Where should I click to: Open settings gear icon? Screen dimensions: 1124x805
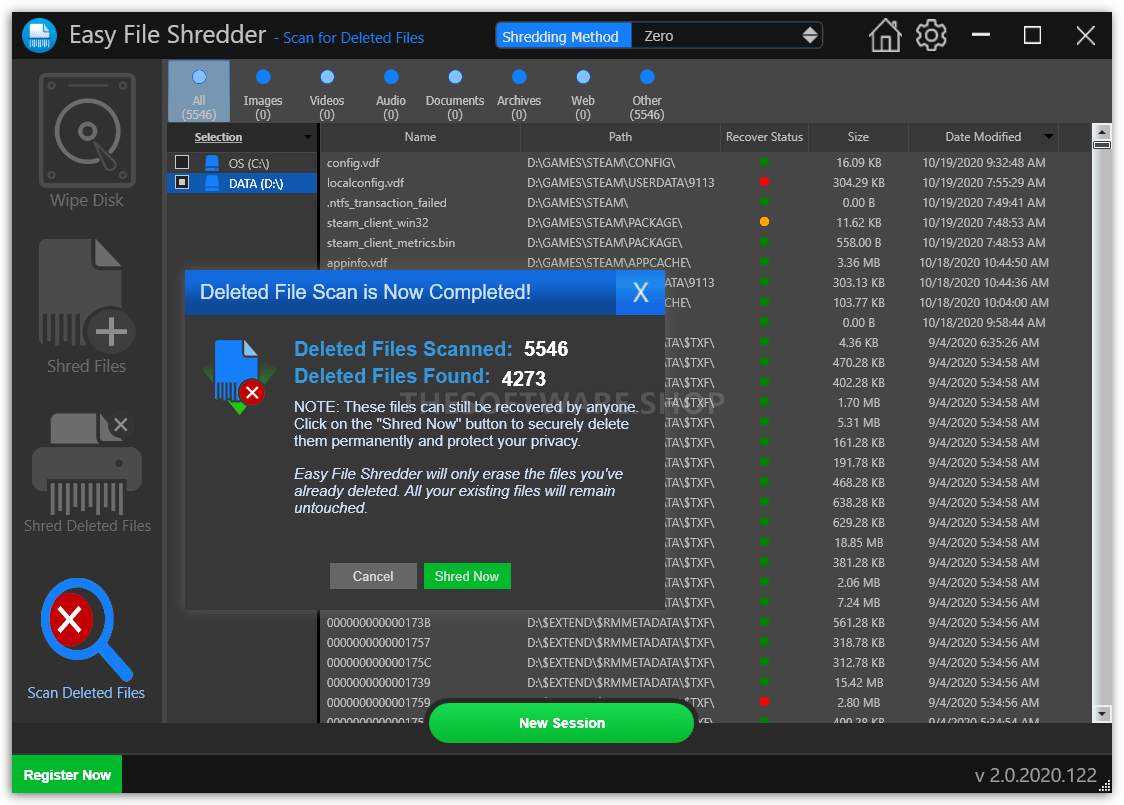[x=931, y=35]
